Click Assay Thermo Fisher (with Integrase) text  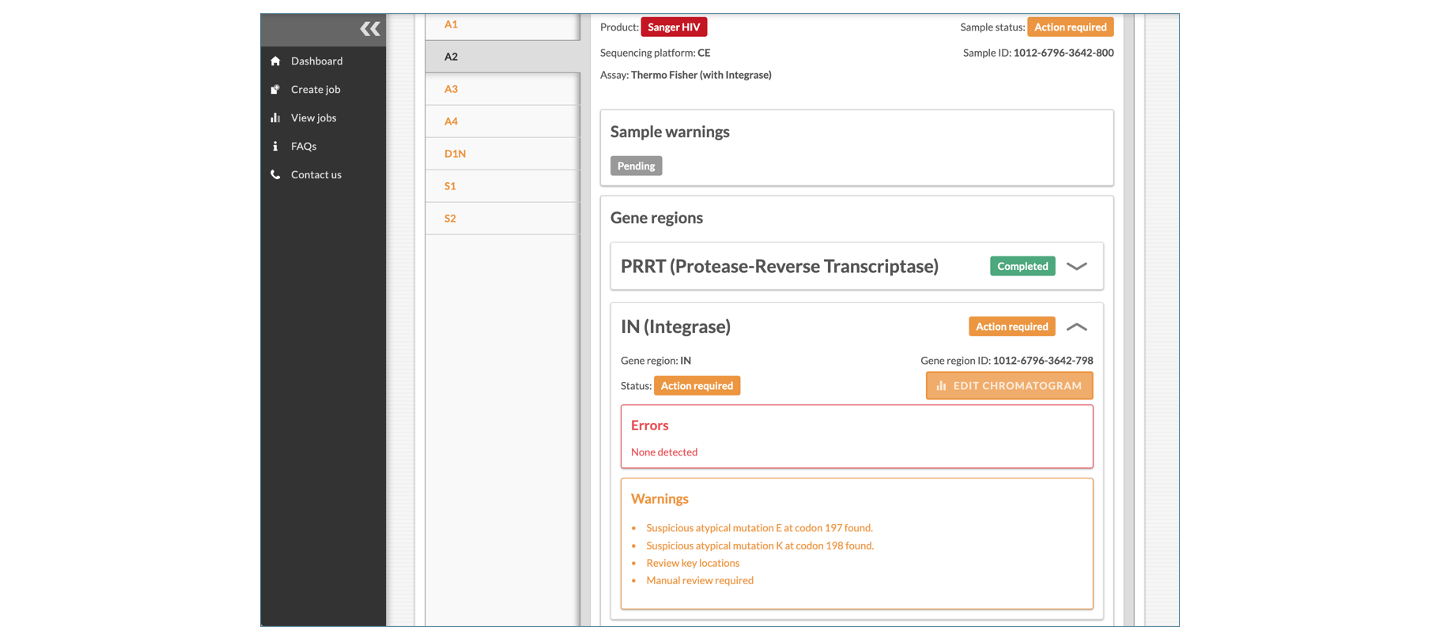pos(686,75)
